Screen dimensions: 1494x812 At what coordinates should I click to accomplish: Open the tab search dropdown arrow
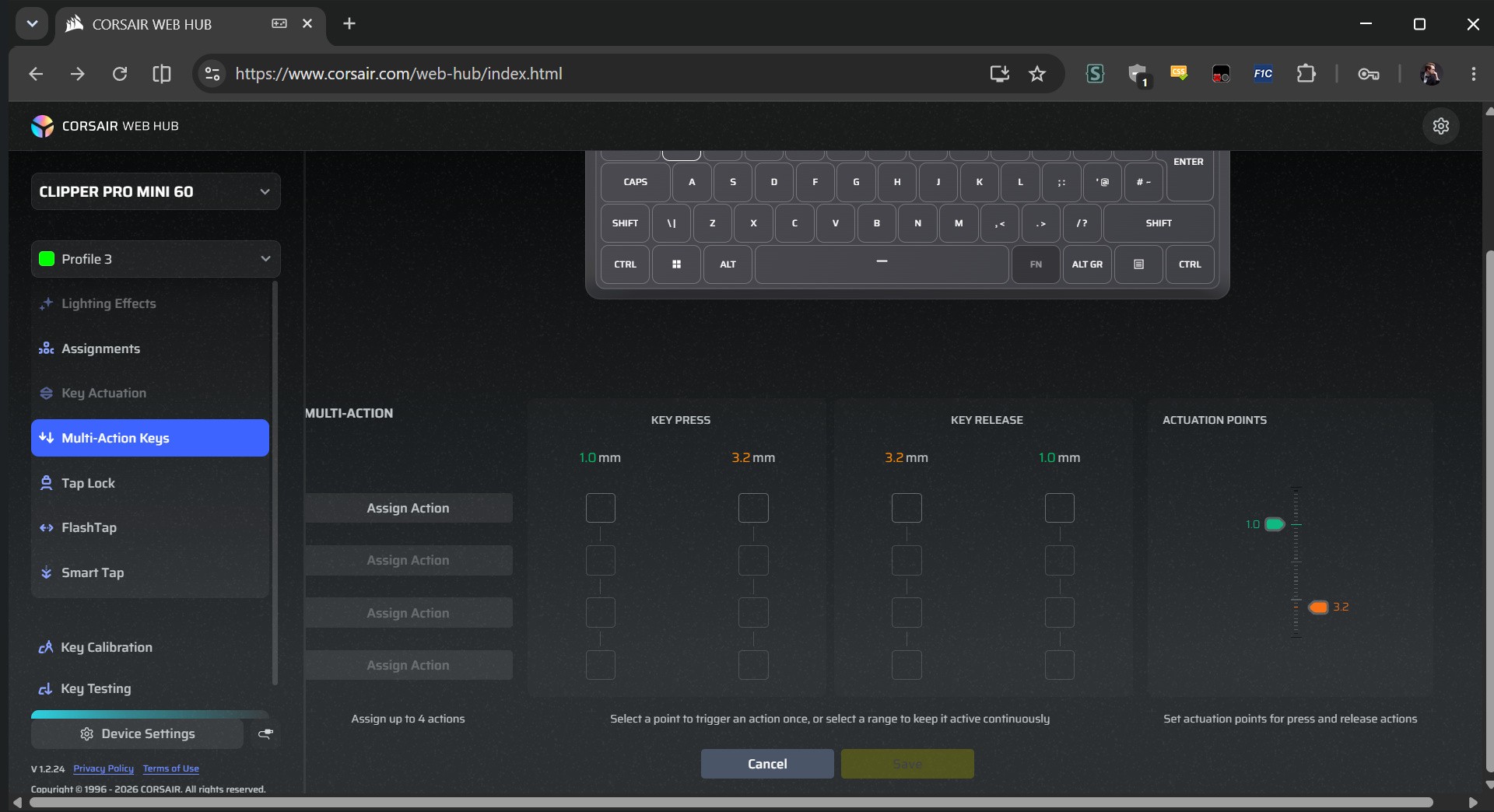[x=32, y=24]
